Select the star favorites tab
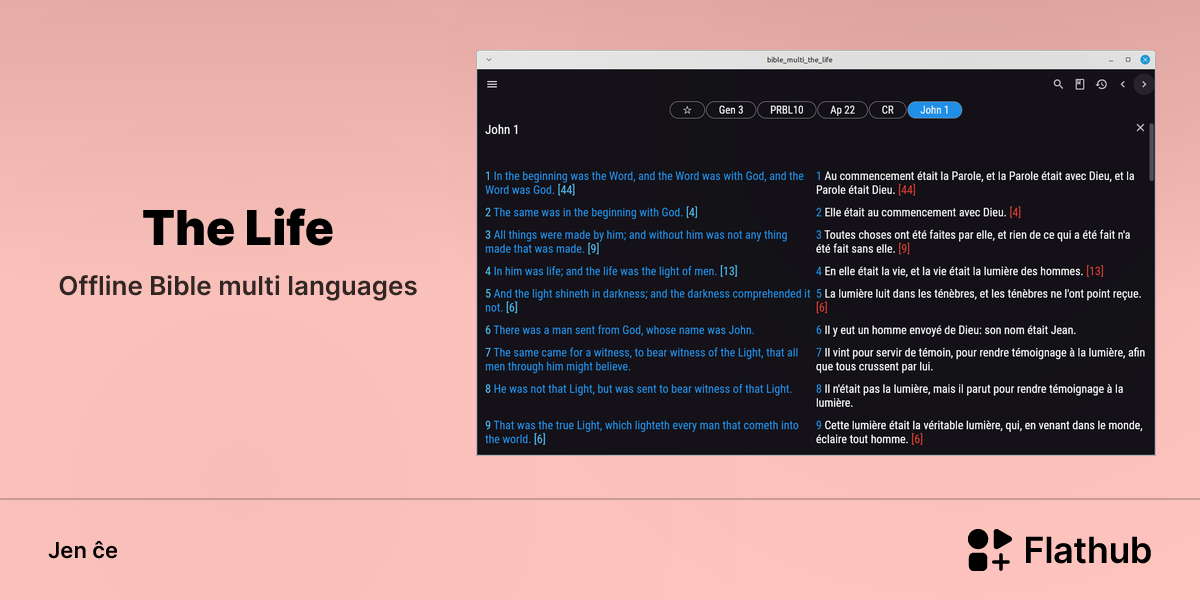 pos(687,110)
